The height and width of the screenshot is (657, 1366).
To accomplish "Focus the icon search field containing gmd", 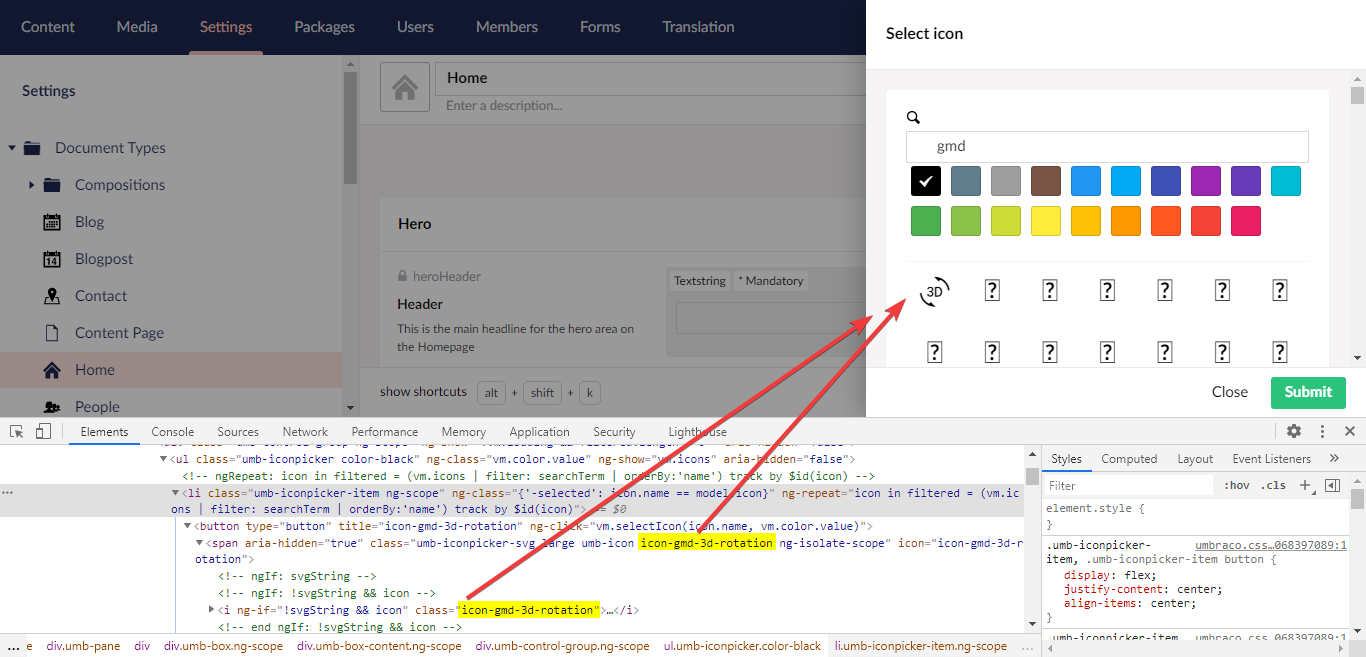I will pyautogui.click(x=1107, y=146).
